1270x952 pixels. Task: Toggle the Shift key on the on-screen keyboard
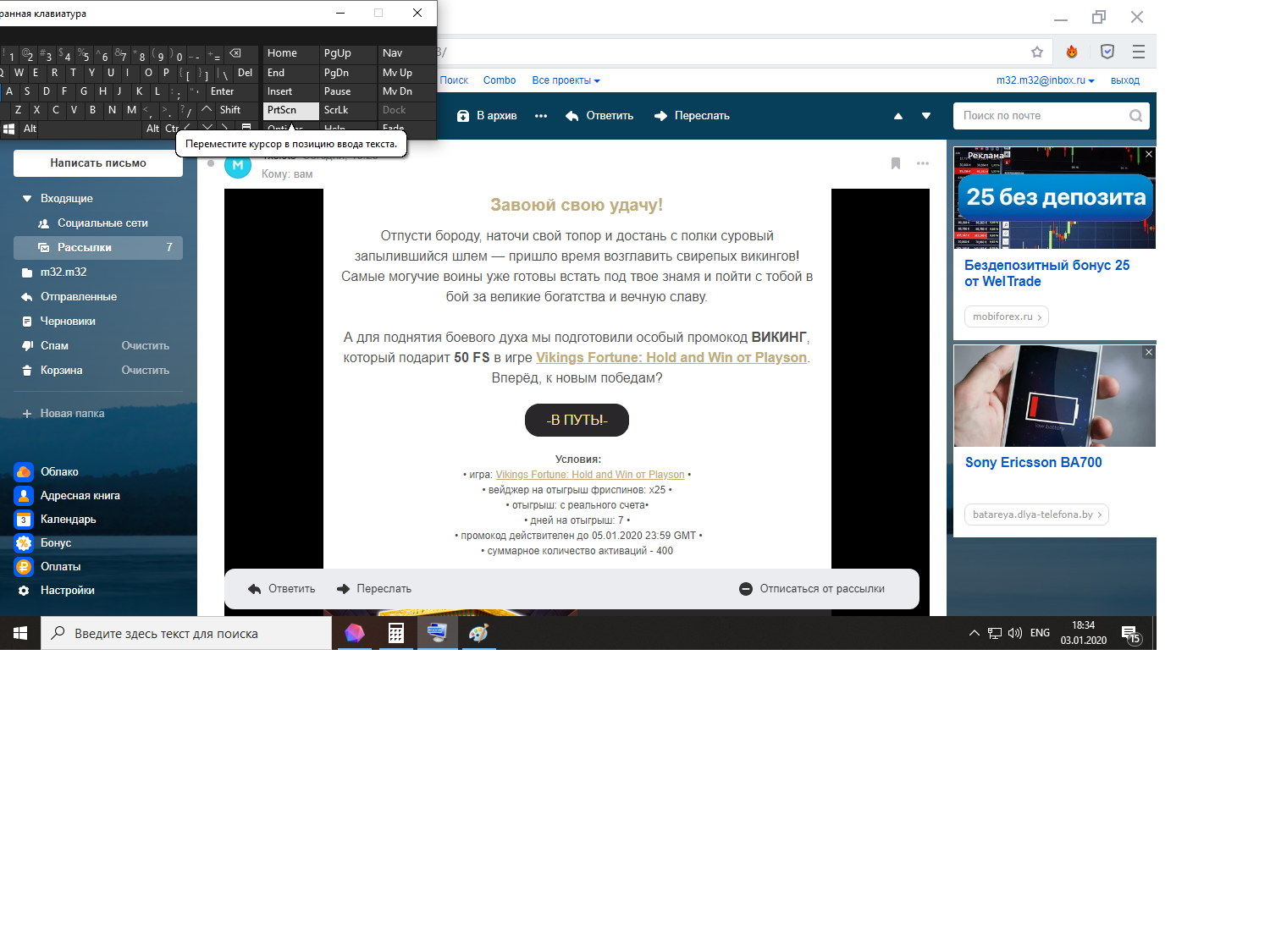pyautogui.click(x=229, y=110)
